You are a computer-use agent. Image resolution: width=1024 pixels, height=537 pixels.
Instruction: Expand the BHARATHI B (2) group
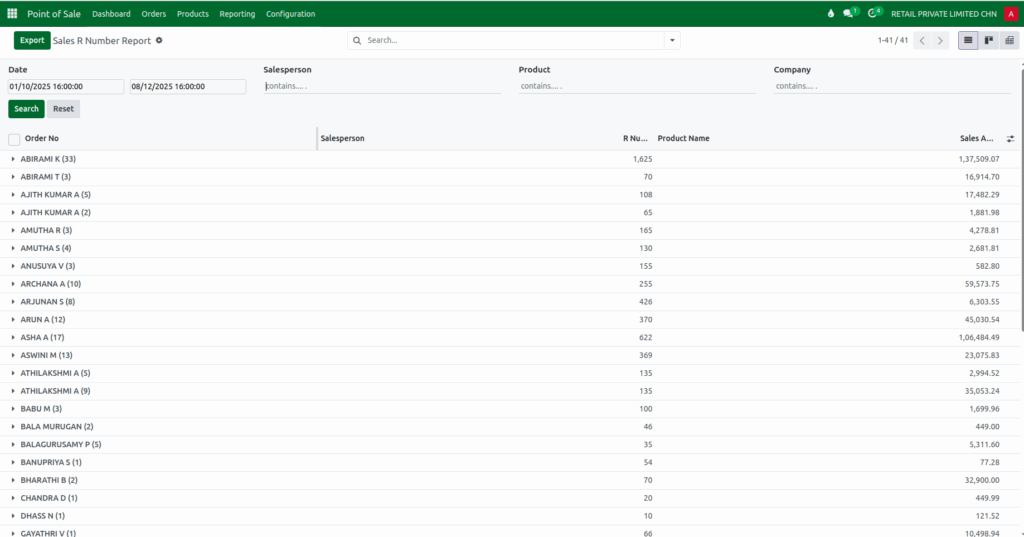click(12, 480)
